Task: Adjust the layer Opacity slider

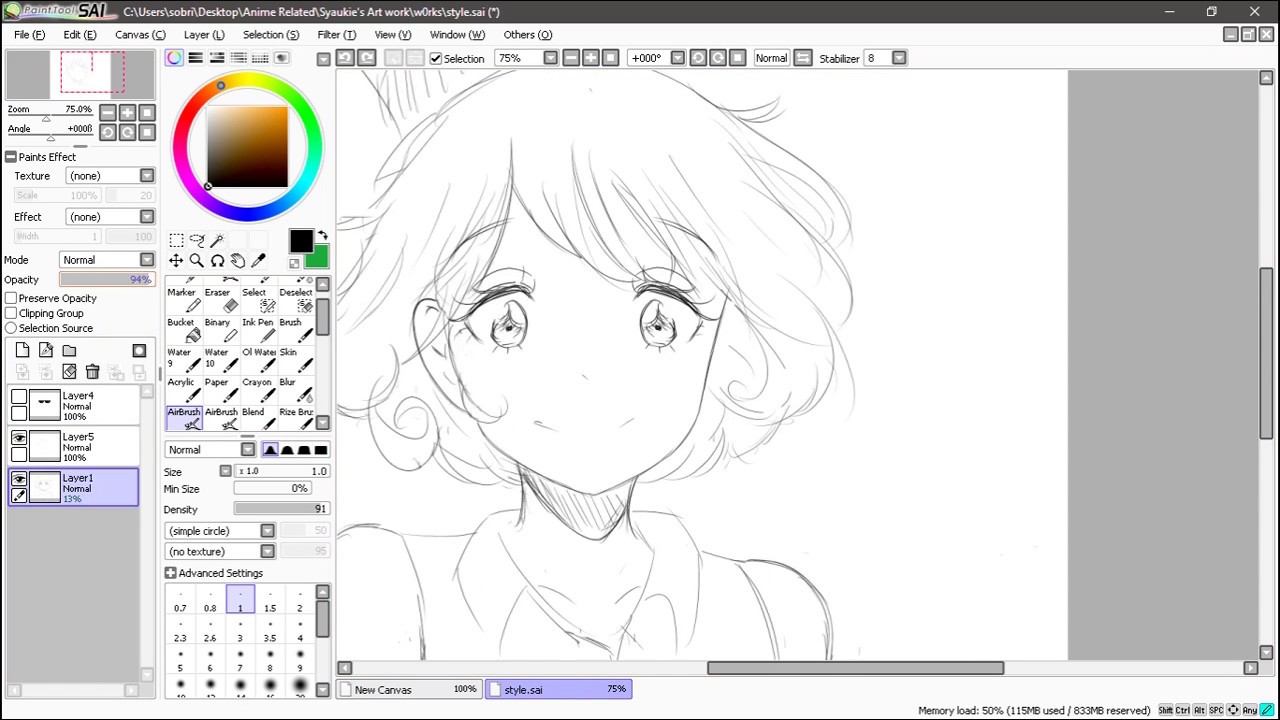Action: pos(106,280)
